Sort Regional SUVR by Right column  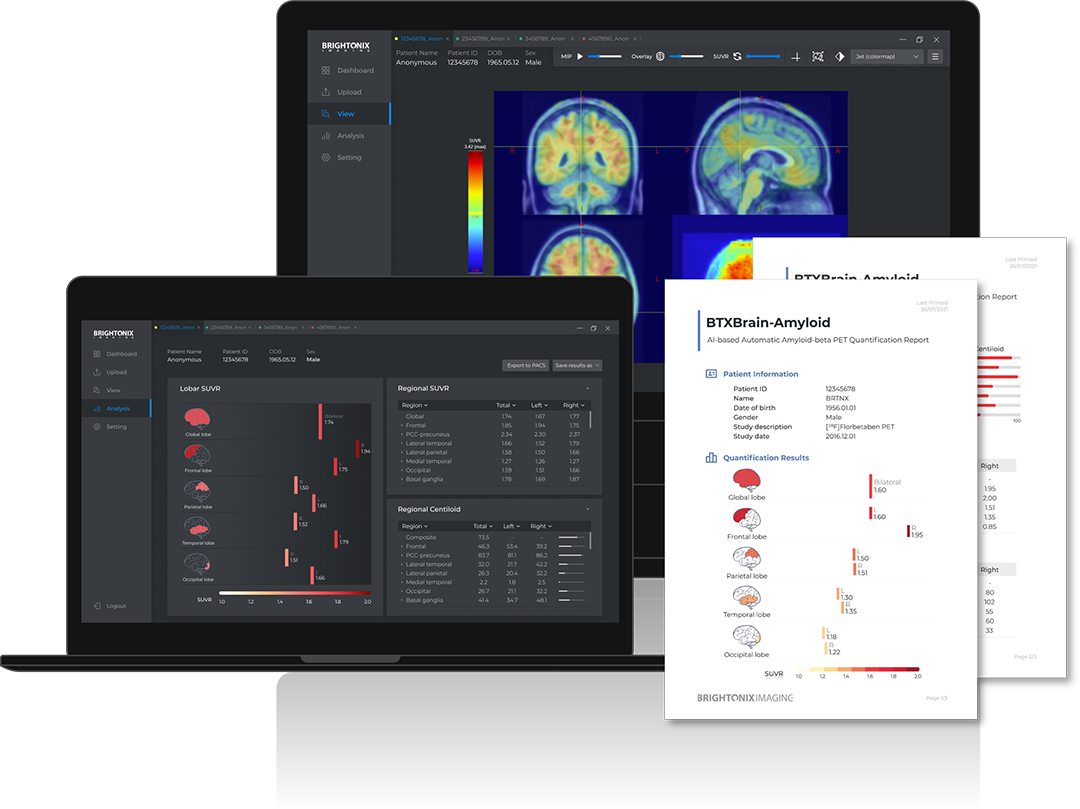(574, 406)
